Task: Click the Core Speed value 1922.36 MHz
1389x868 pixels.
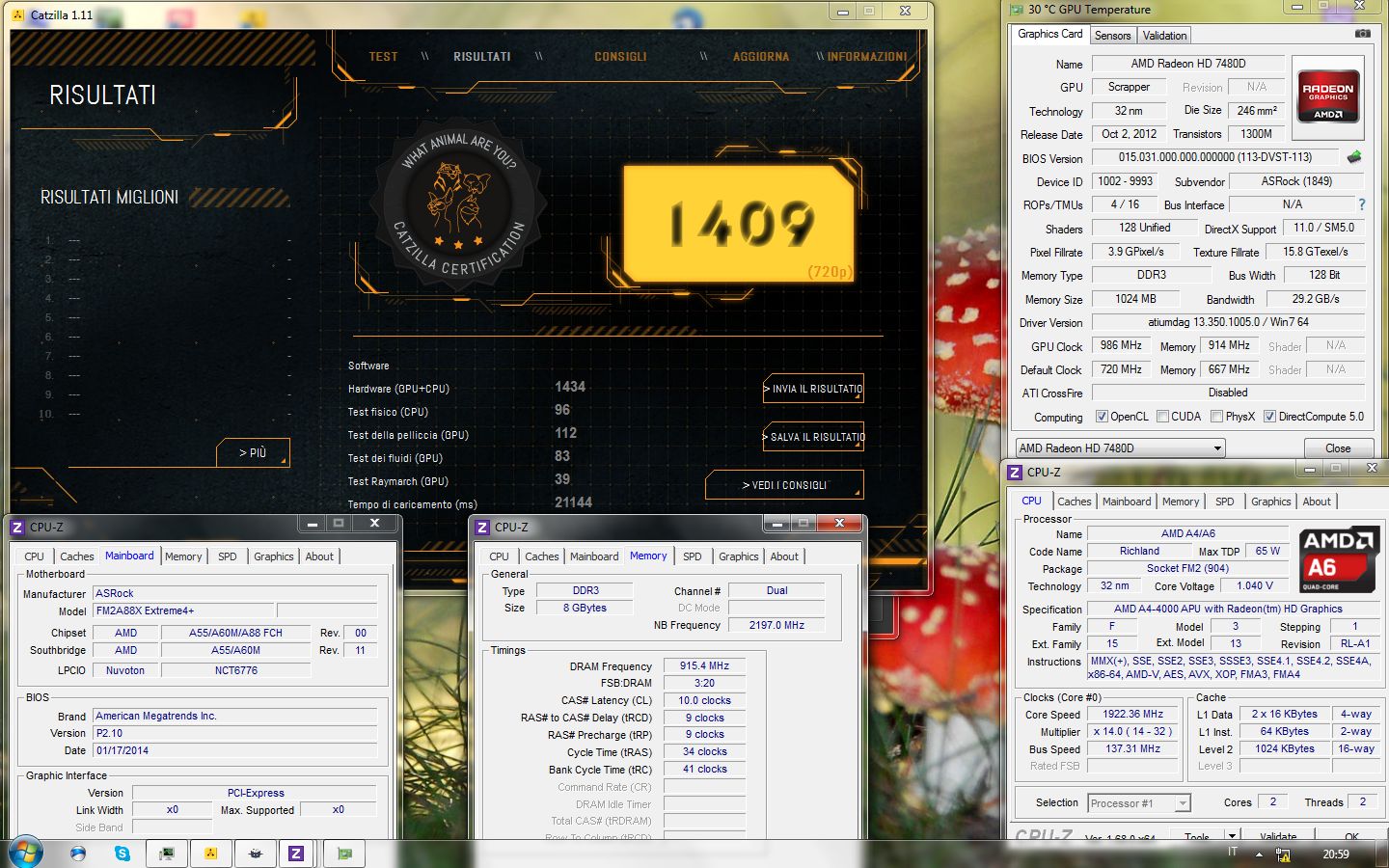Action: (1132, 715)
